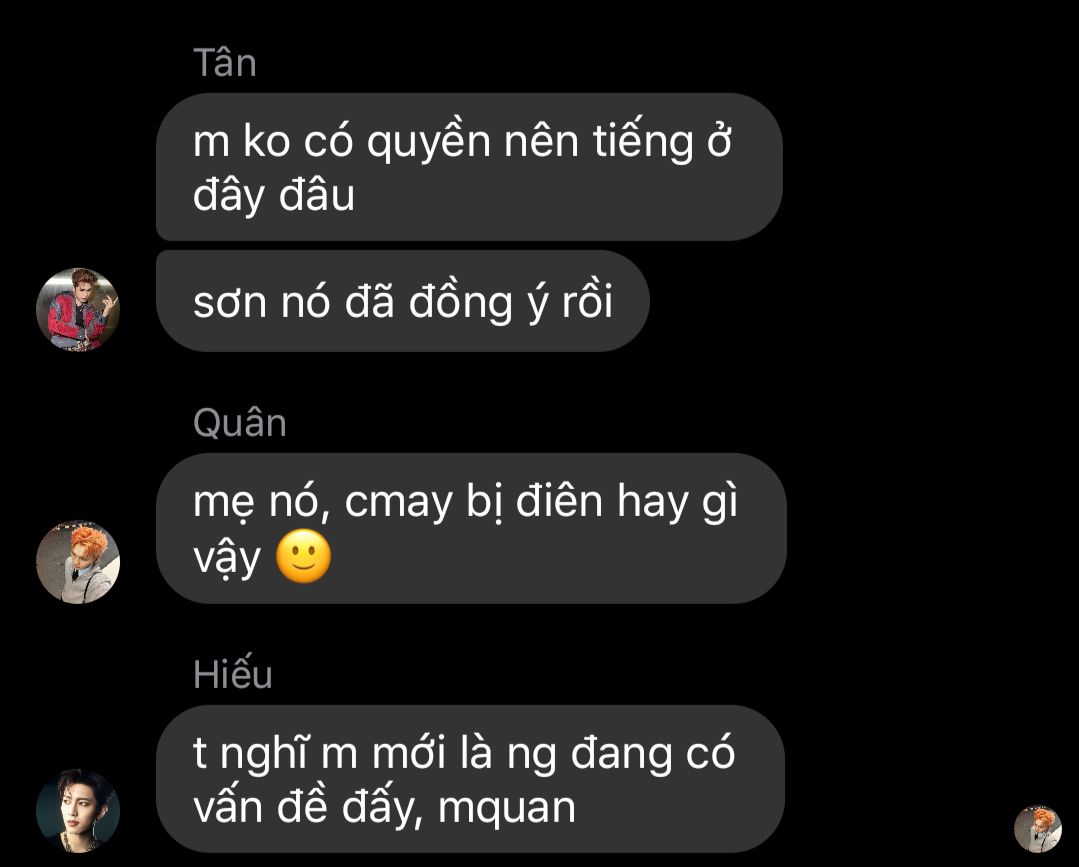Click the word 'sơn' in Tân's message
1079x867 pixels.
(x=230, y=303)
